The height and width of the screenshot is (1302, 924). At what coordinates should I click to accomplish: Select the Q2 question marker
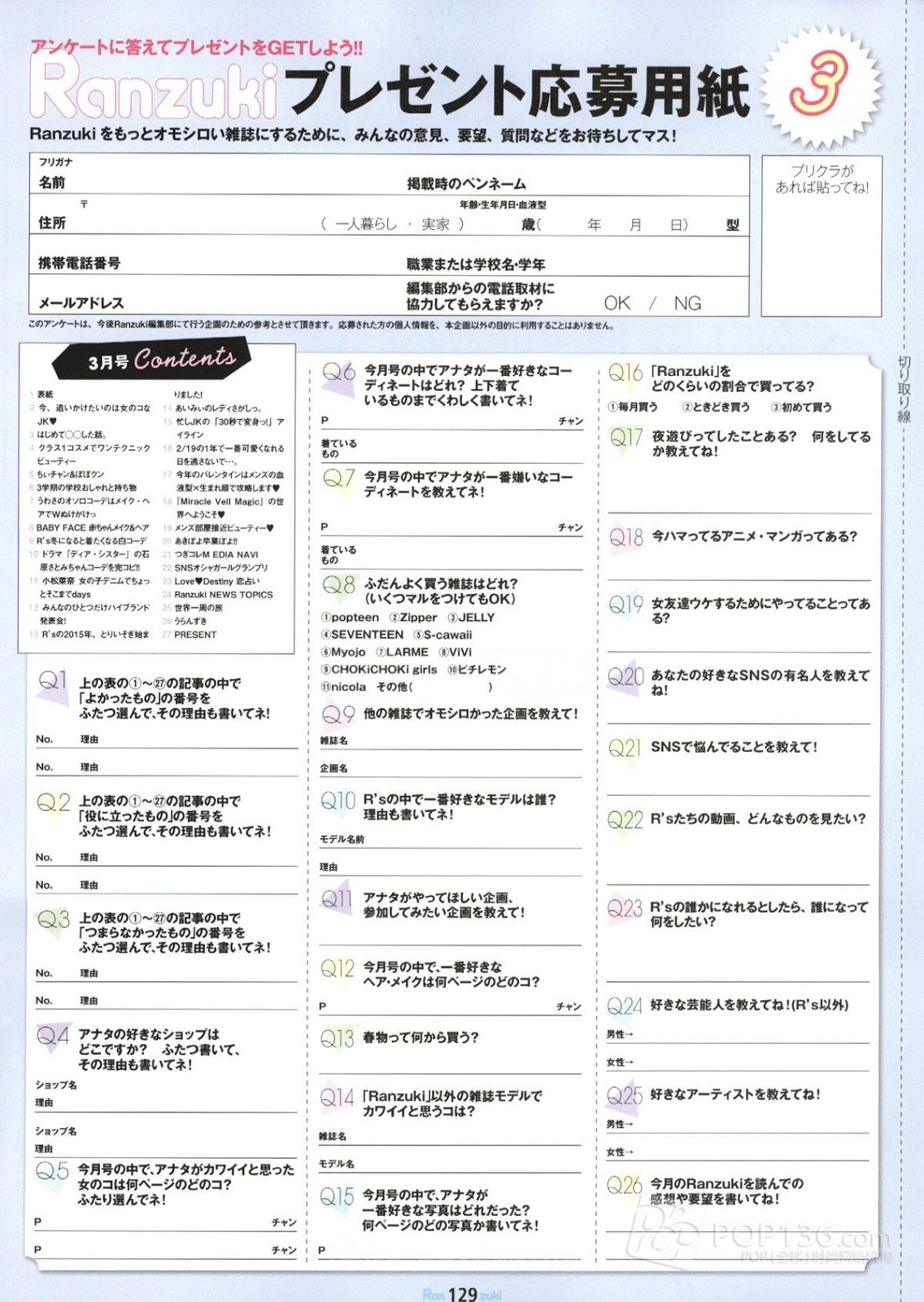(x=54, y=802)
